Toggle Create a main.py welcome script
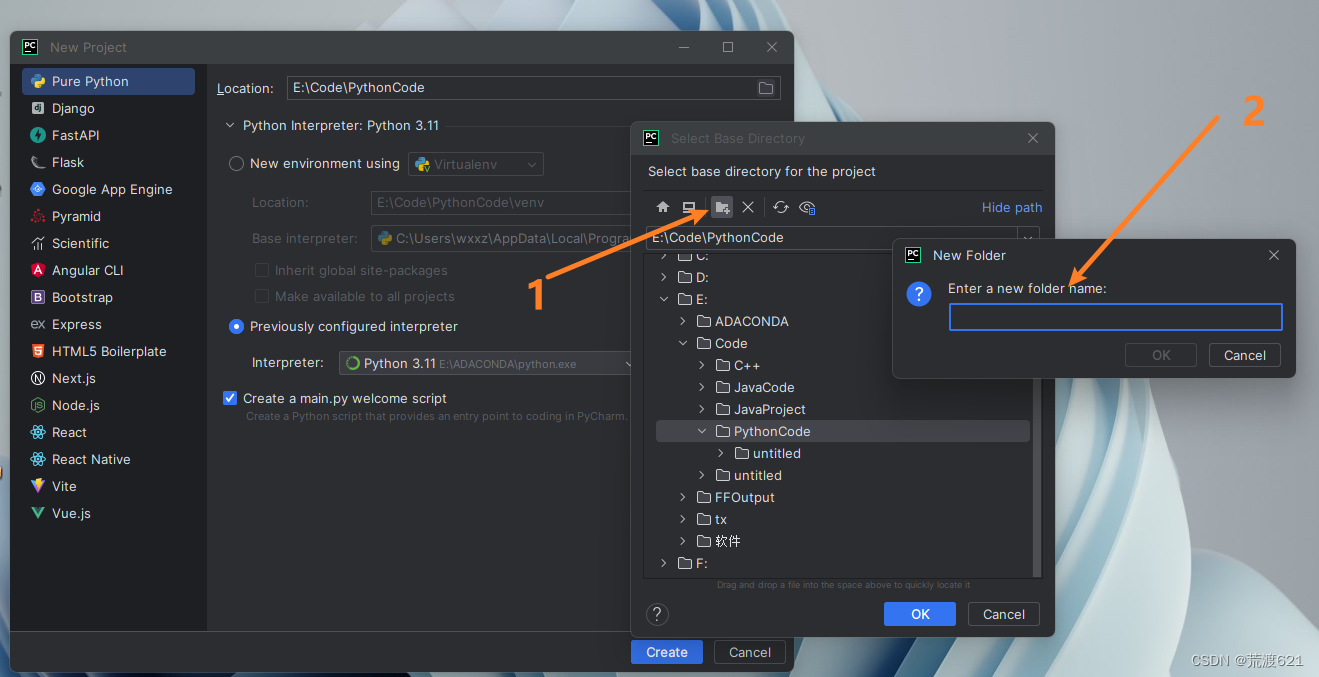Viewport: 1319px width, 677px height. tap(230, 398)
